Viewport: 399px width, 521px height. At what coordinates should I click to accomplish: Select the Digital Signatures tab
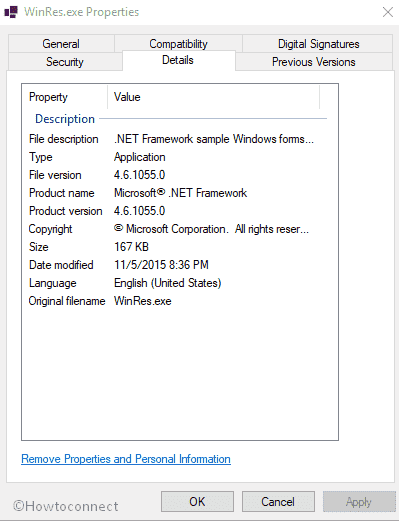318,44
